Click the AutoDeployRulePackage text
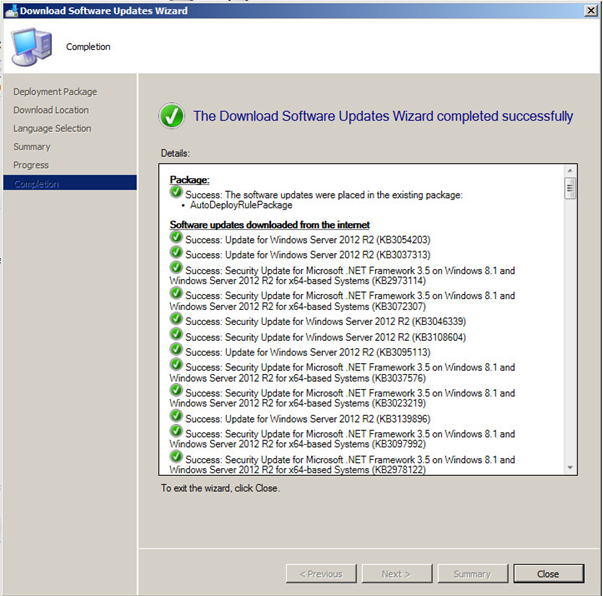 click(241, 205)
